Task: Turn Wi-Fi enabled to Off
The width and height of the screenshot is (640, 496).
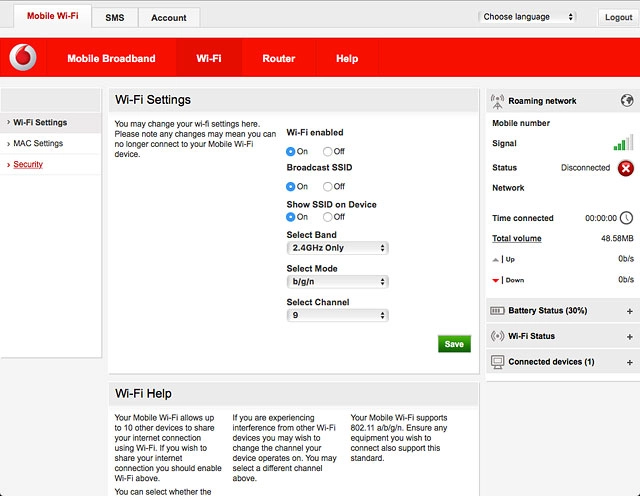Action: pyautogui.click(x=327, y=151)
